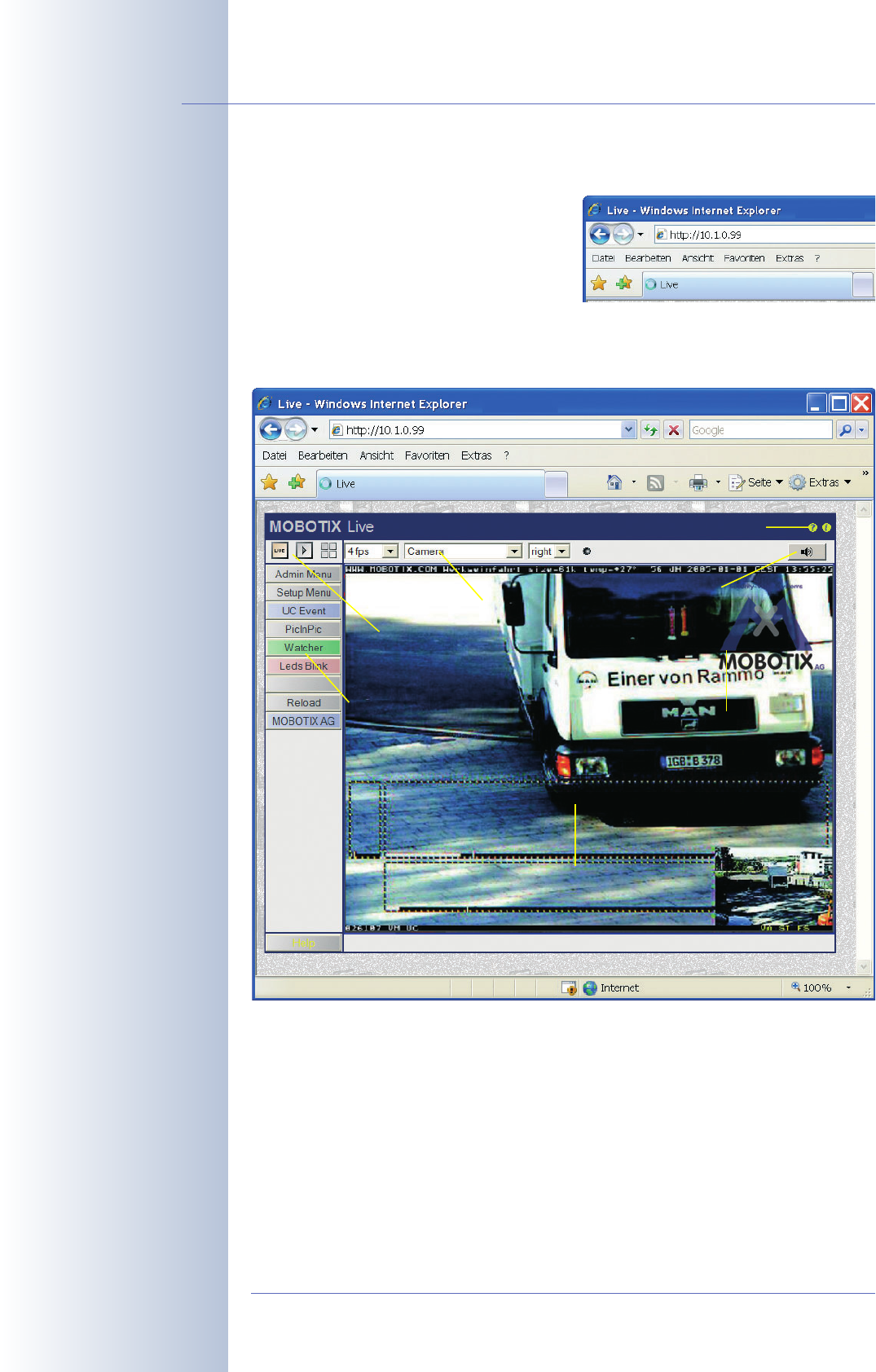The image size is (876, 1372).
Task: Expand command bar overflow chevron
Action: click(x=865, y=473)
